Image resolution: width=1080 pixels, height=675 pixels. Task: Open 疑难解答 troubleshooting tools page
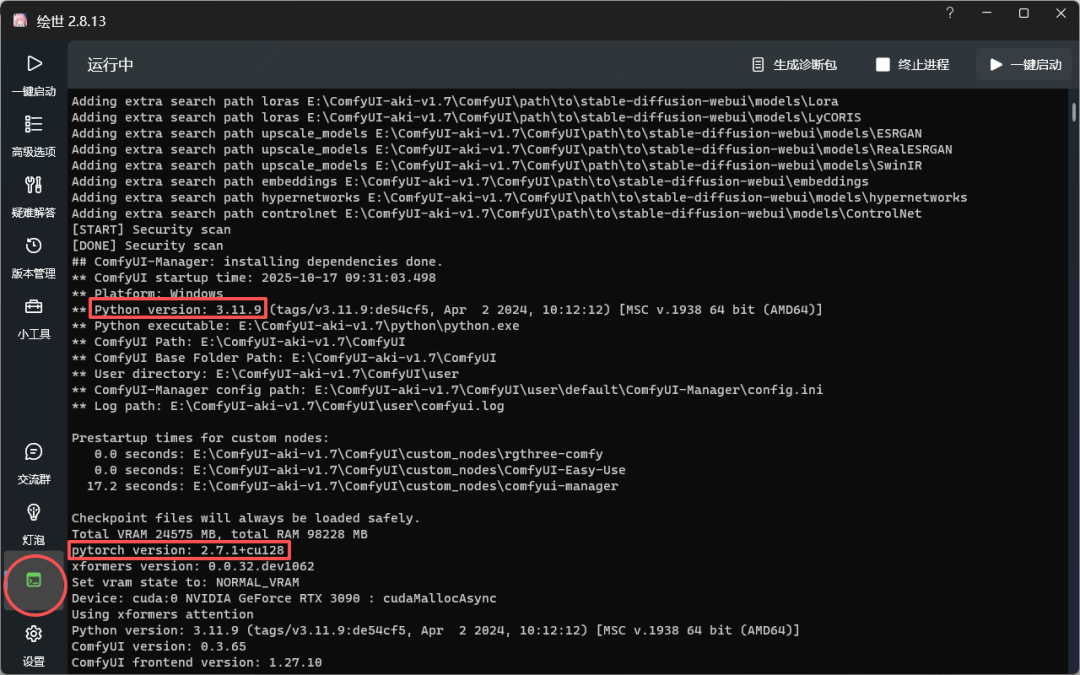coord(34,197)
